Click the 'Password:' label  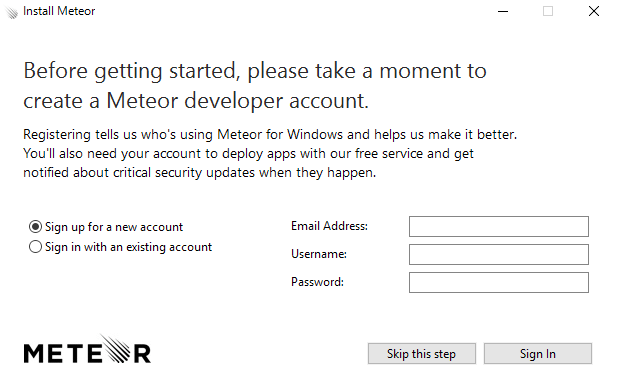pyautogui.click(x=317, y=282)
